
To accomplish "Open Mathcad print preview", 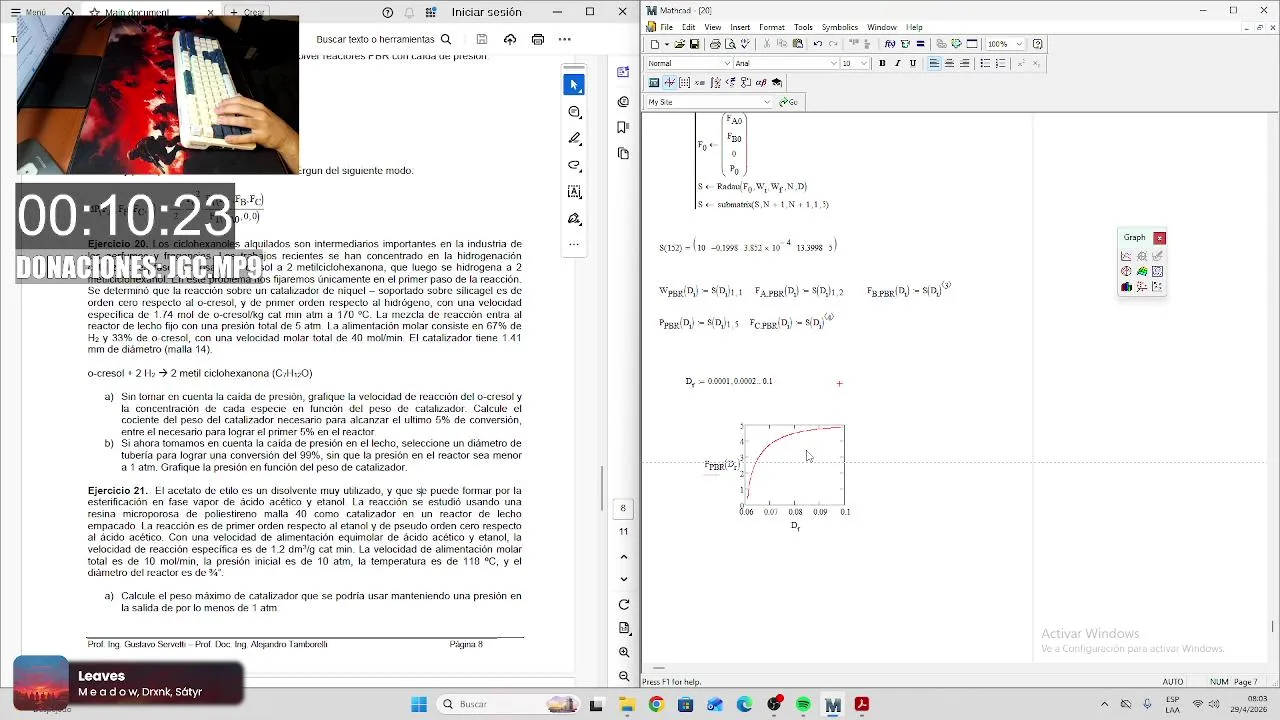I will click(x=730, y=44).
